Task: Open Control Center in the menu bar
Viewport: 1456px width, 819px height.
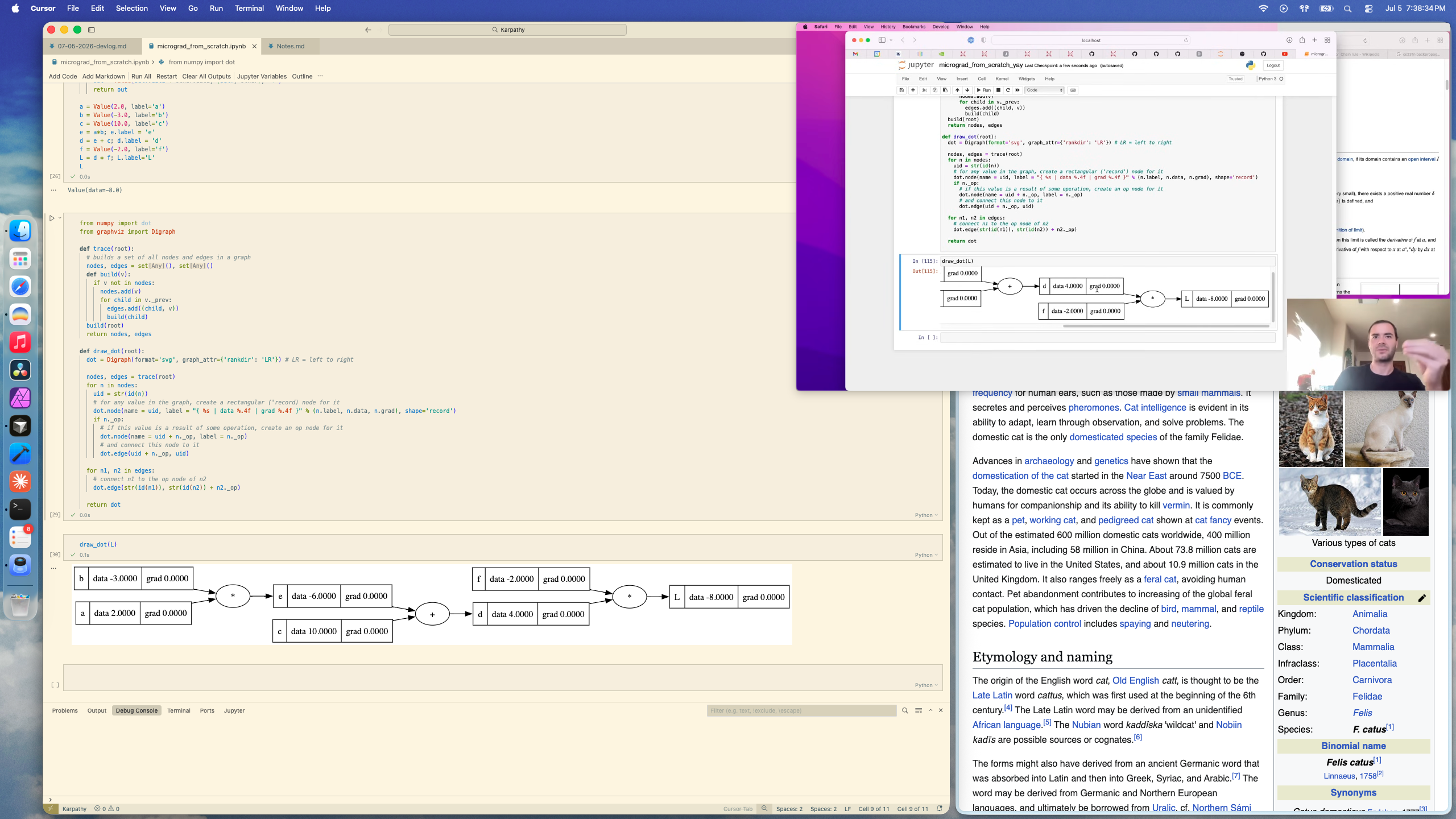Action: tap(1369, 8)
